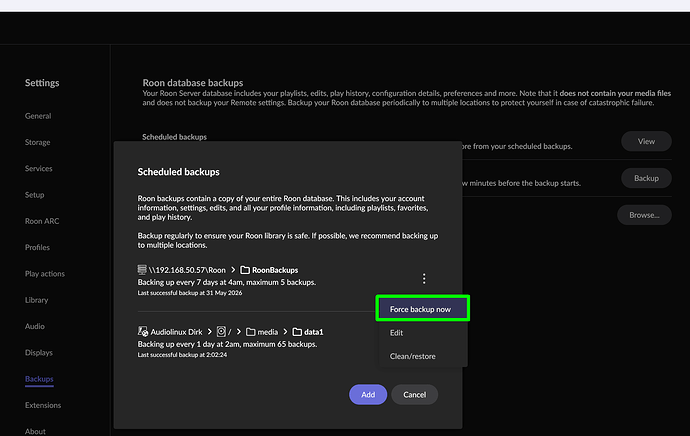Open Extensions settings section

[43, 405]
